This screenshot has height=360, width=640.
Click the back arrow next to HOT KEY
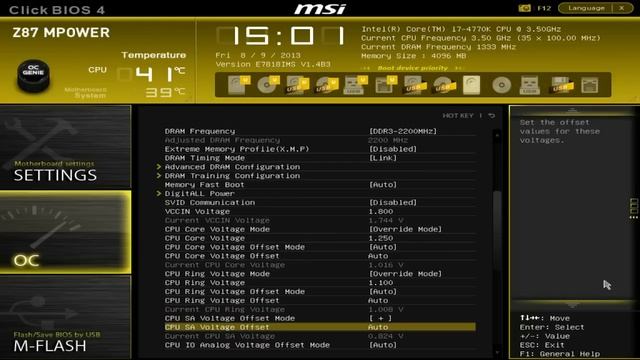(491, 116)
